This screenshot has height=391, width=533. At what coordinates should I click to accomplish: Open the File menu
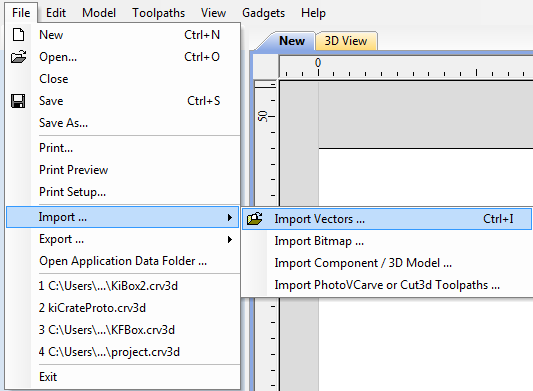pyautogui.click(x=21, y=13)
